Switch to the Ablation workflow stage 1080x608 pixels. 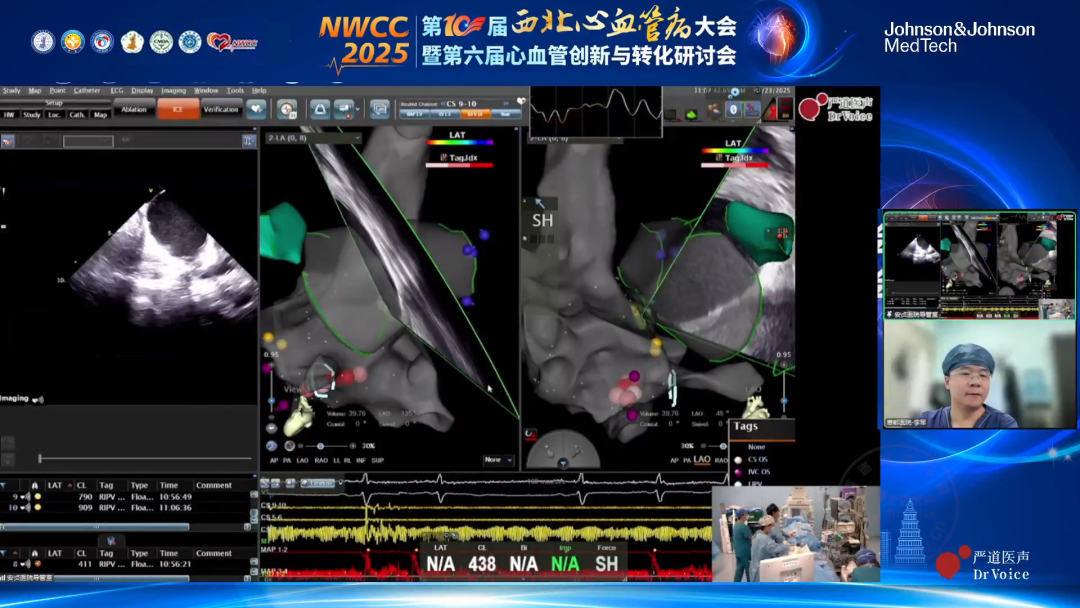click(x=134, y=109)
